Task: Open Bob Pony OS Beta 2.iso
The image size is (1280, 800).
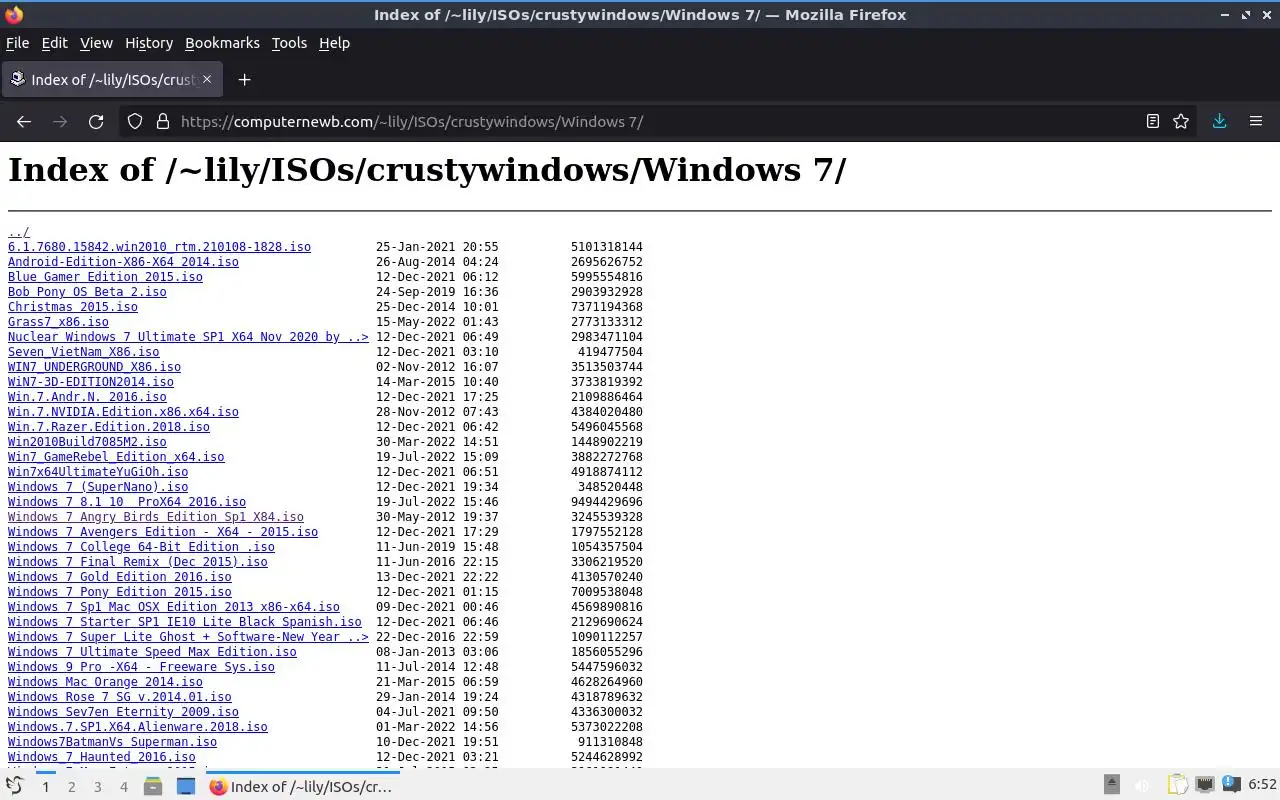Action: tap(87, 292)
